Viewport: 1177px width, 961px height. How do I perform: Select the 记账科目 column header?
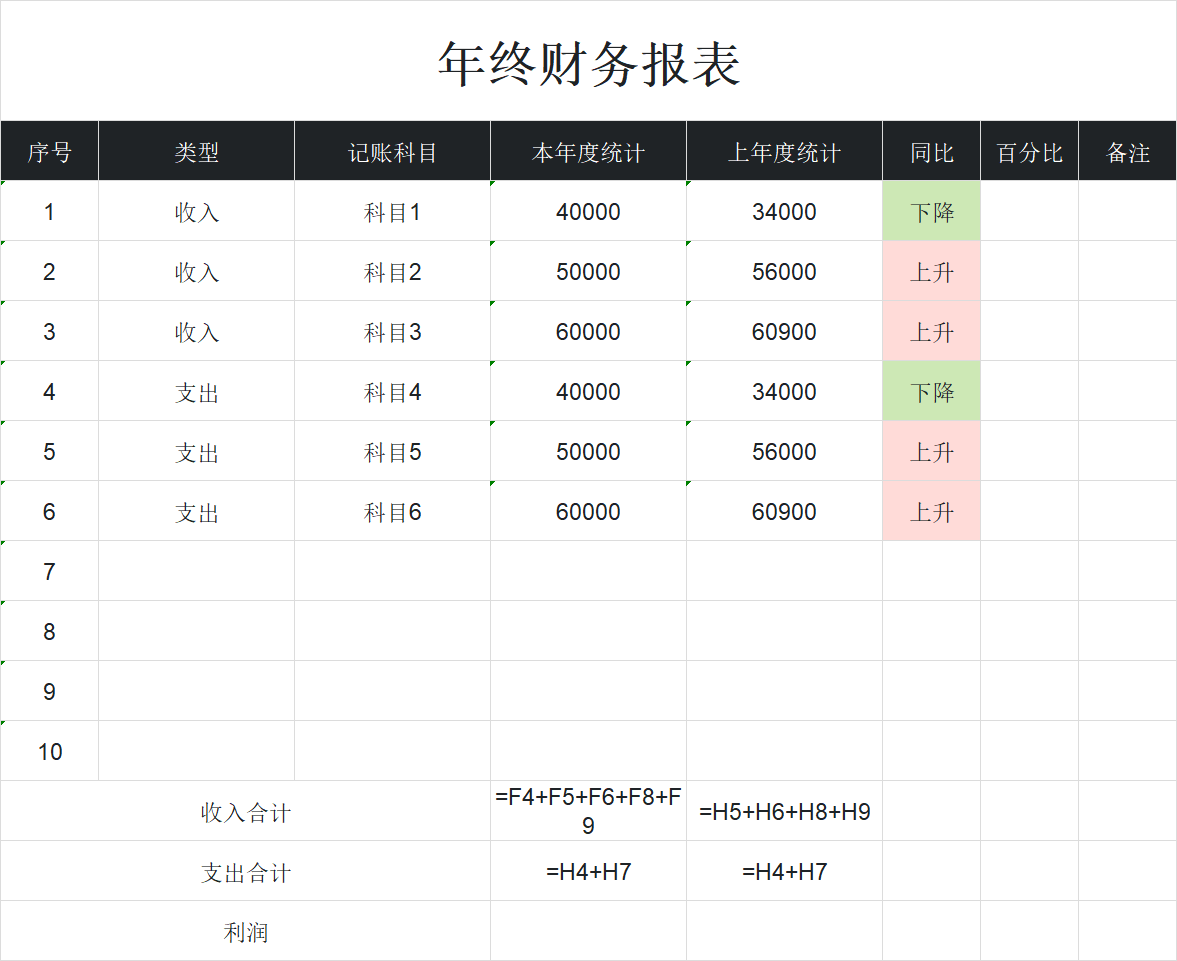point(391,151)
